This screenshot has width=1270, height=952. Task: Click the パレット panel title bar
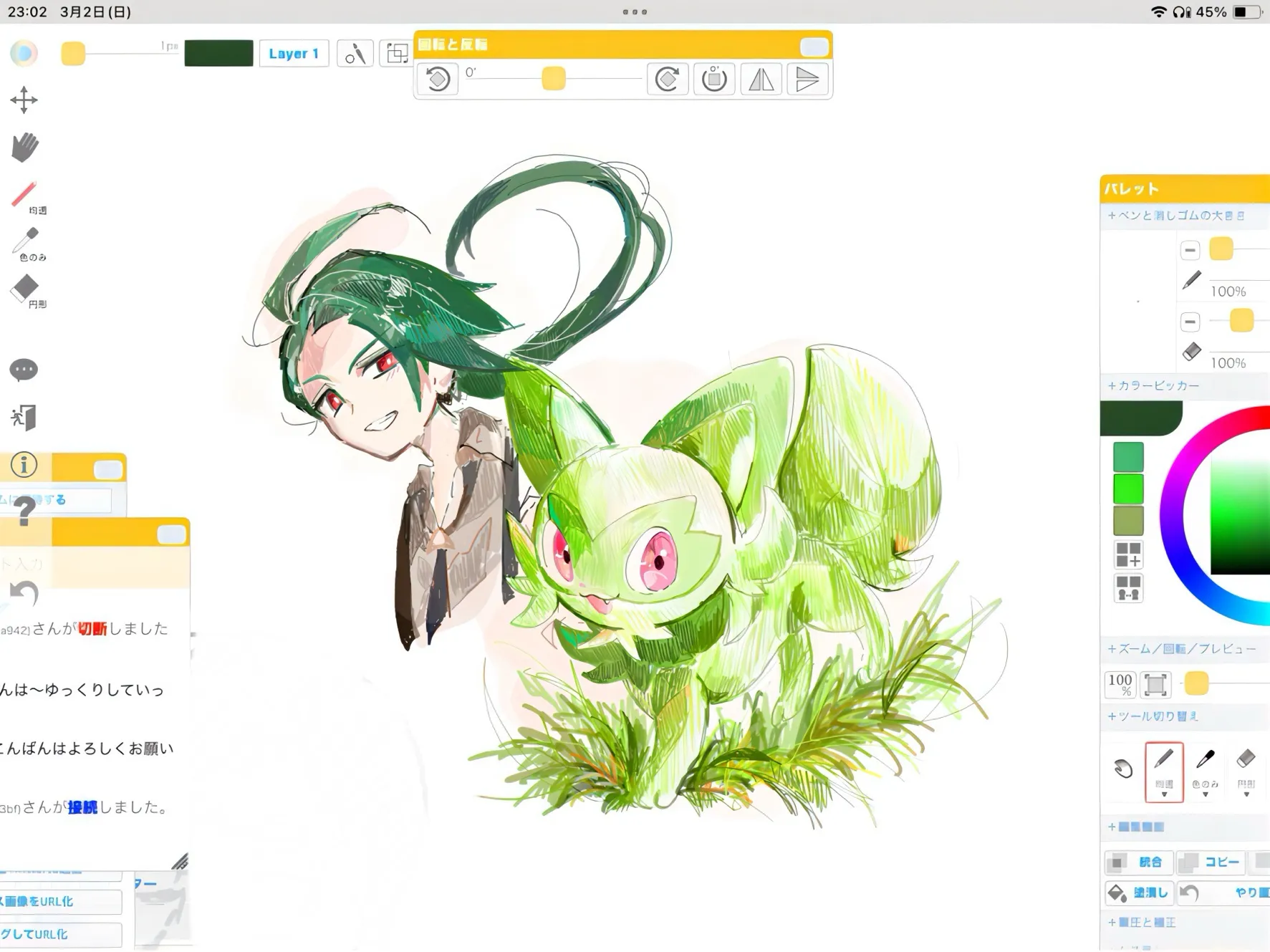click(x=1185, y=189)
